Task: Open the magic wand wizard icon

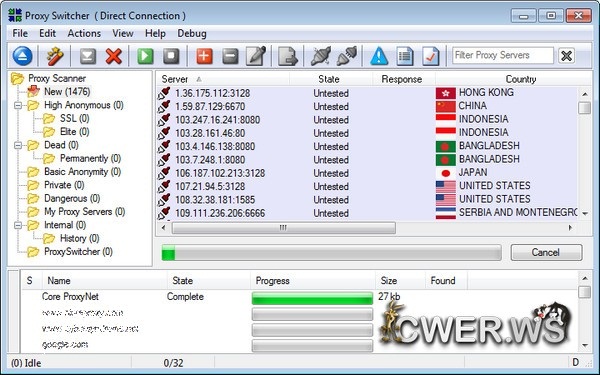Action: tap(55, 56)
